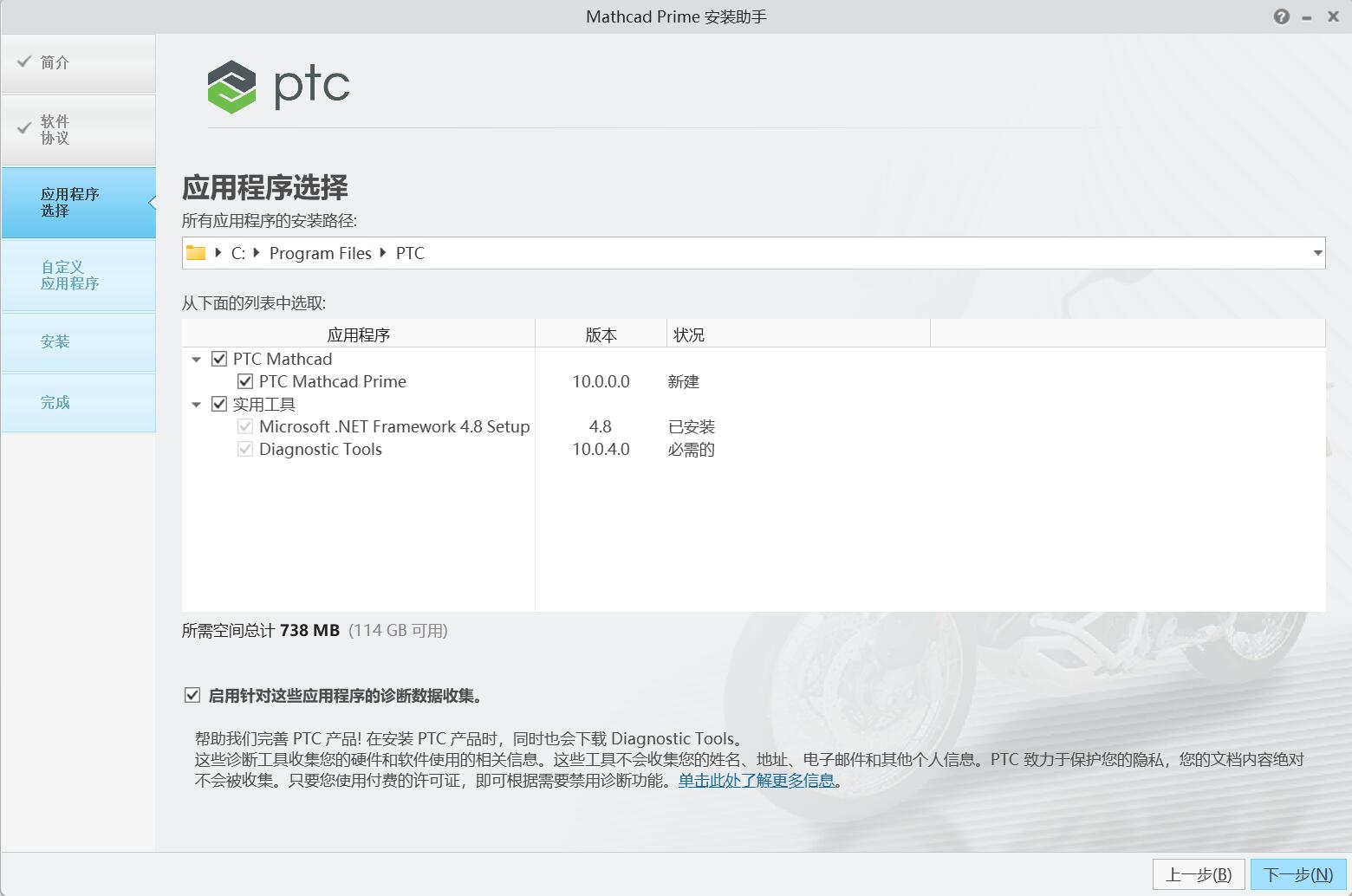
Task: Collapse the PTC Mathcad tree node
Action: tap(196, 359)
